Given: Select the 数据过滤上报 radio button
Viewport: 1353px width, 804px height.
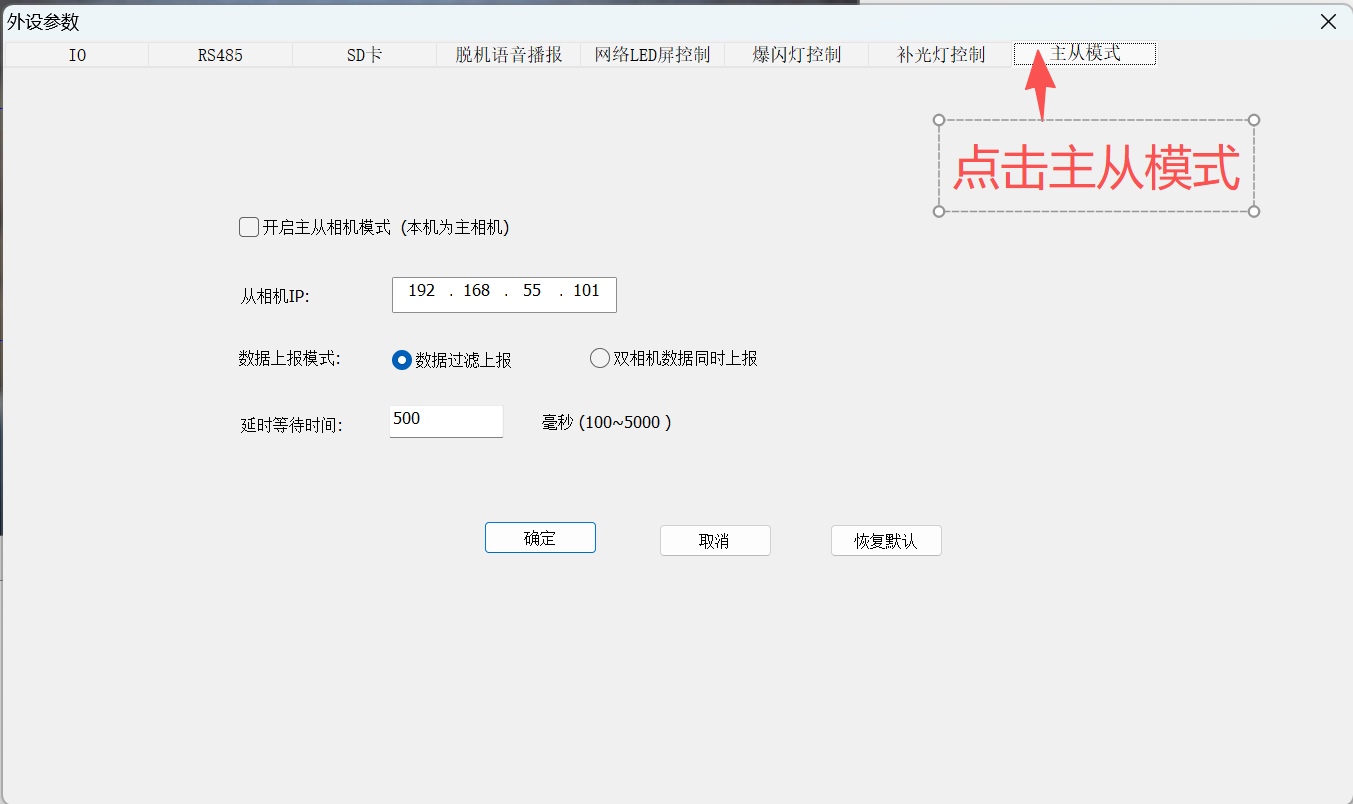Looking at the screenshot, I should pos(402,359).
